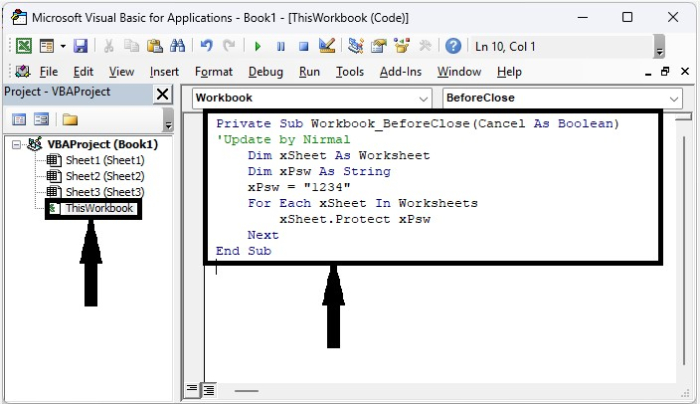This screenshot has height=404, width=700.
Task: Click the Toolbox wrench icon
Action: click(x=425, y=46)
